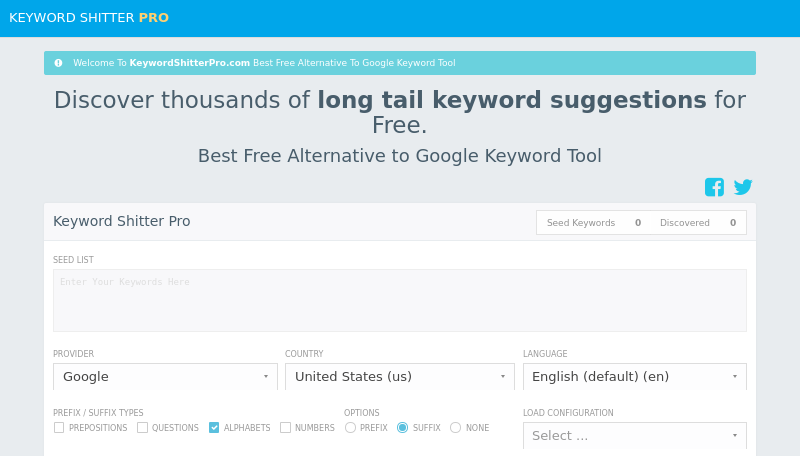Select the None radio option
The width and height of the screenshot is (800, 456).
tap(456, 427)
